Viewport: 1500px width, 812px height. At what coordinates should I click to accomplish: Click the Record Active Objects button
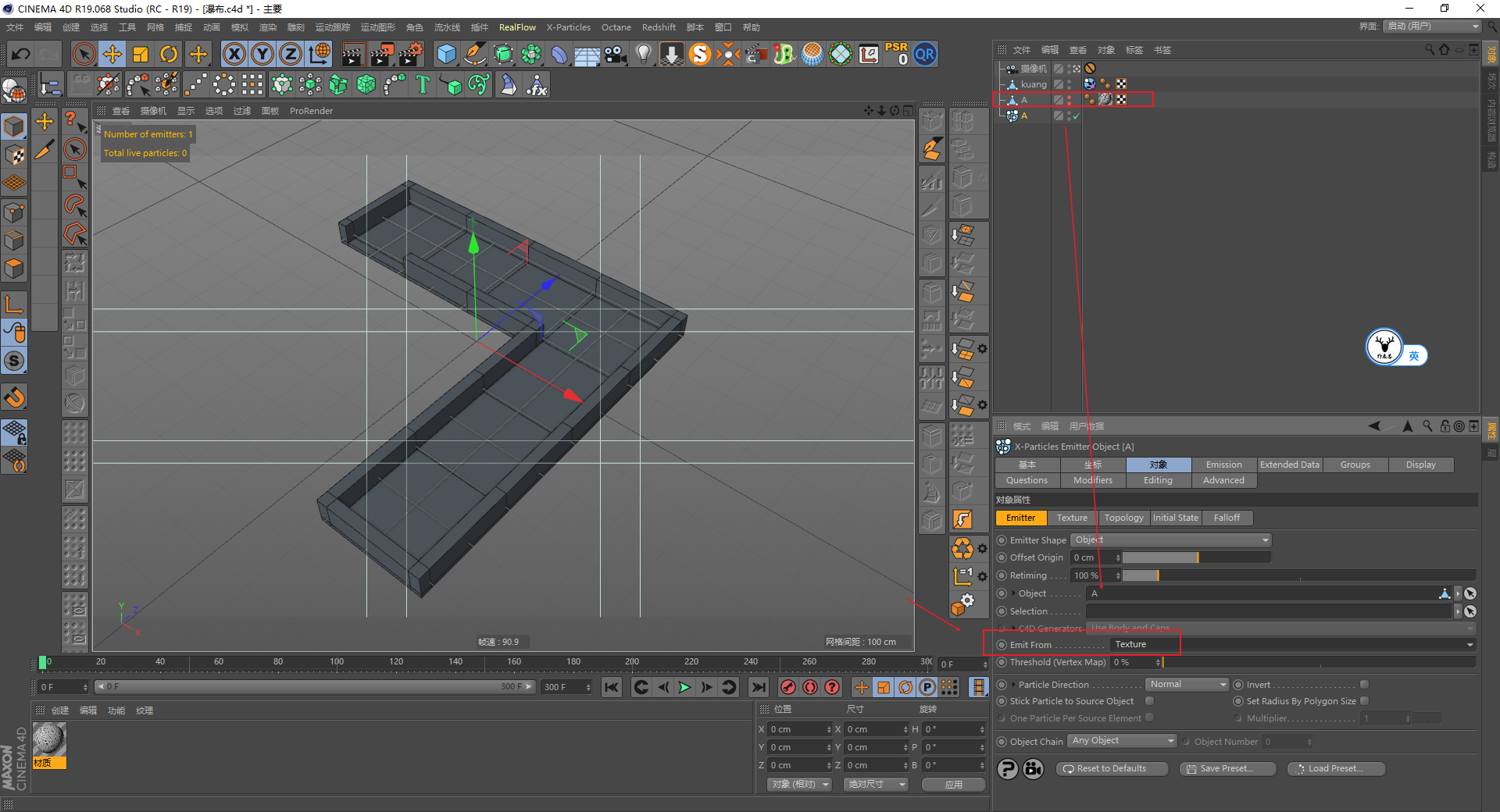[x=788, y=687]
